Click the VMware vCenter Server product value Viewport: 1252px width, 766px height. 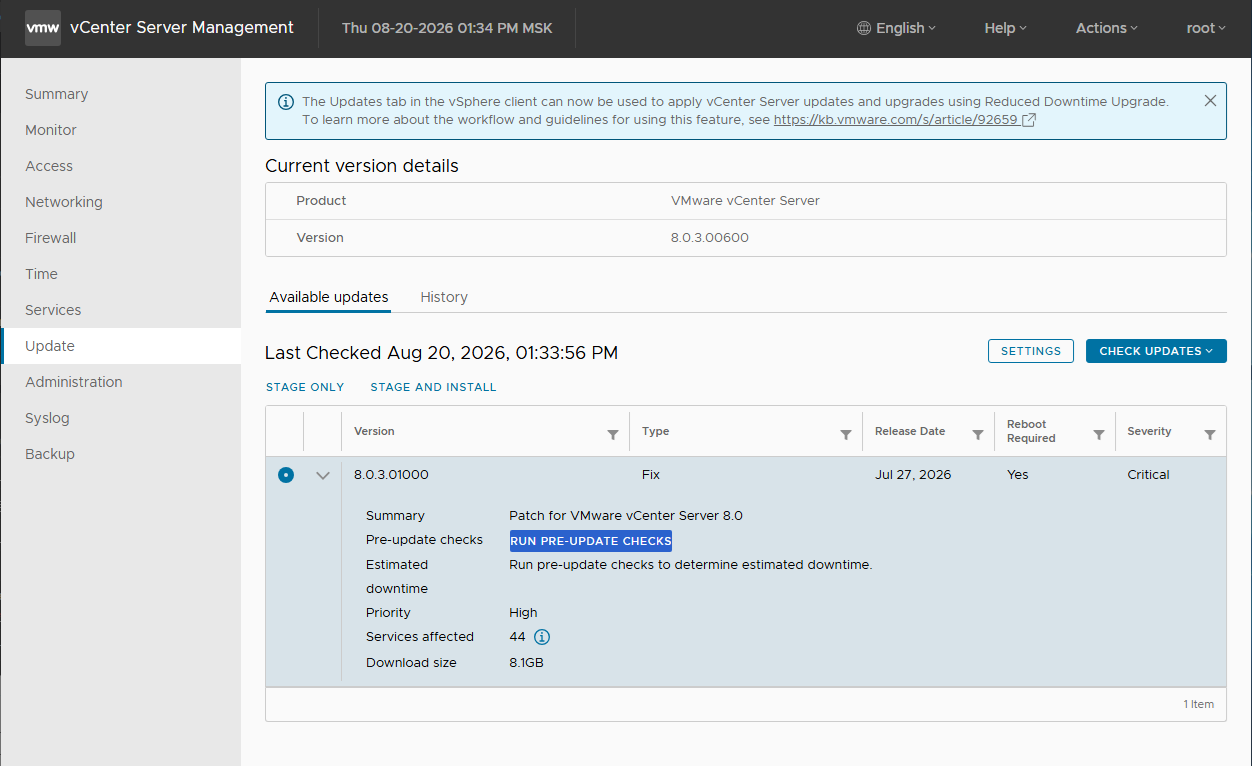pos(745,201)
